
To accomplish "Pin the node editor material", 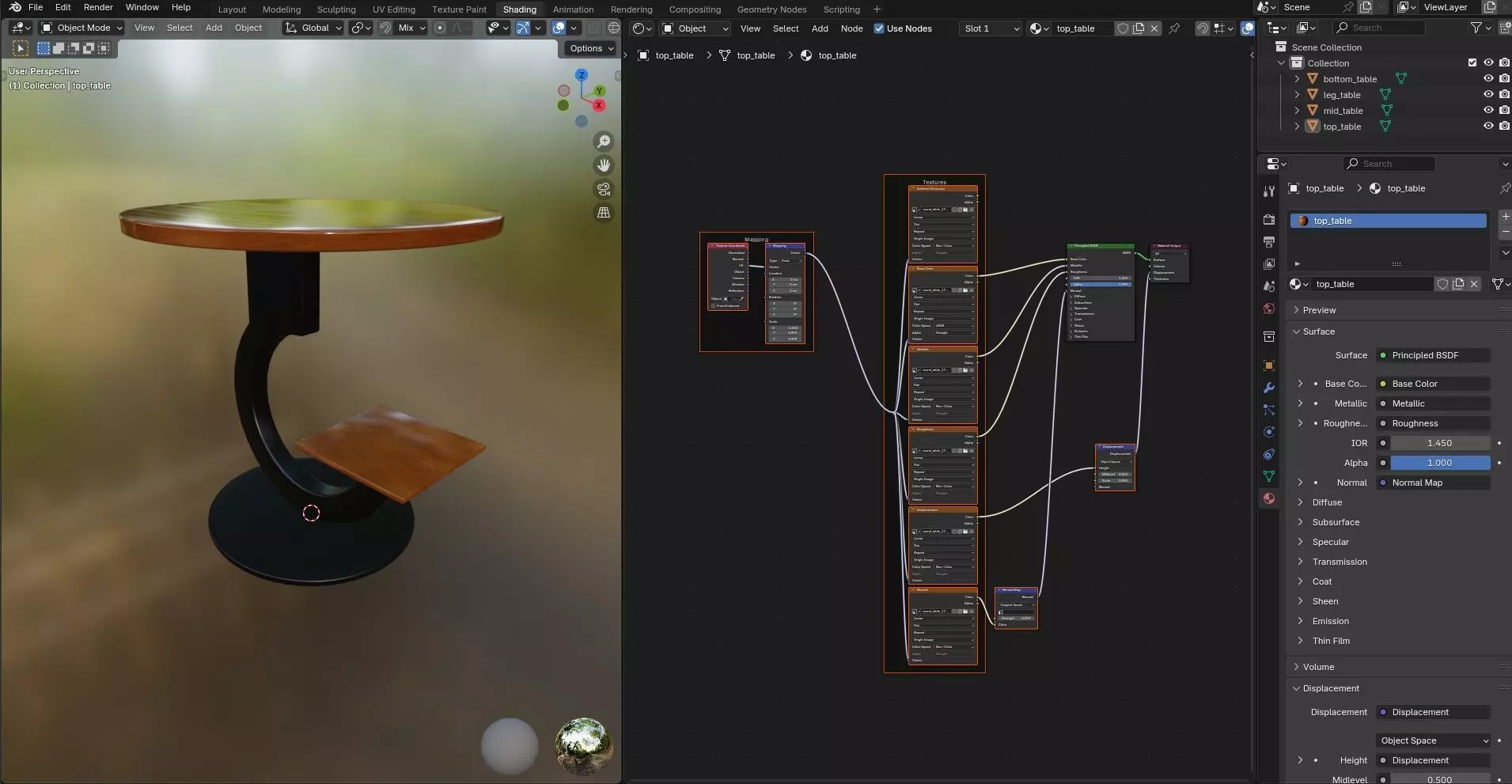I will click(x=1174, y=28).
